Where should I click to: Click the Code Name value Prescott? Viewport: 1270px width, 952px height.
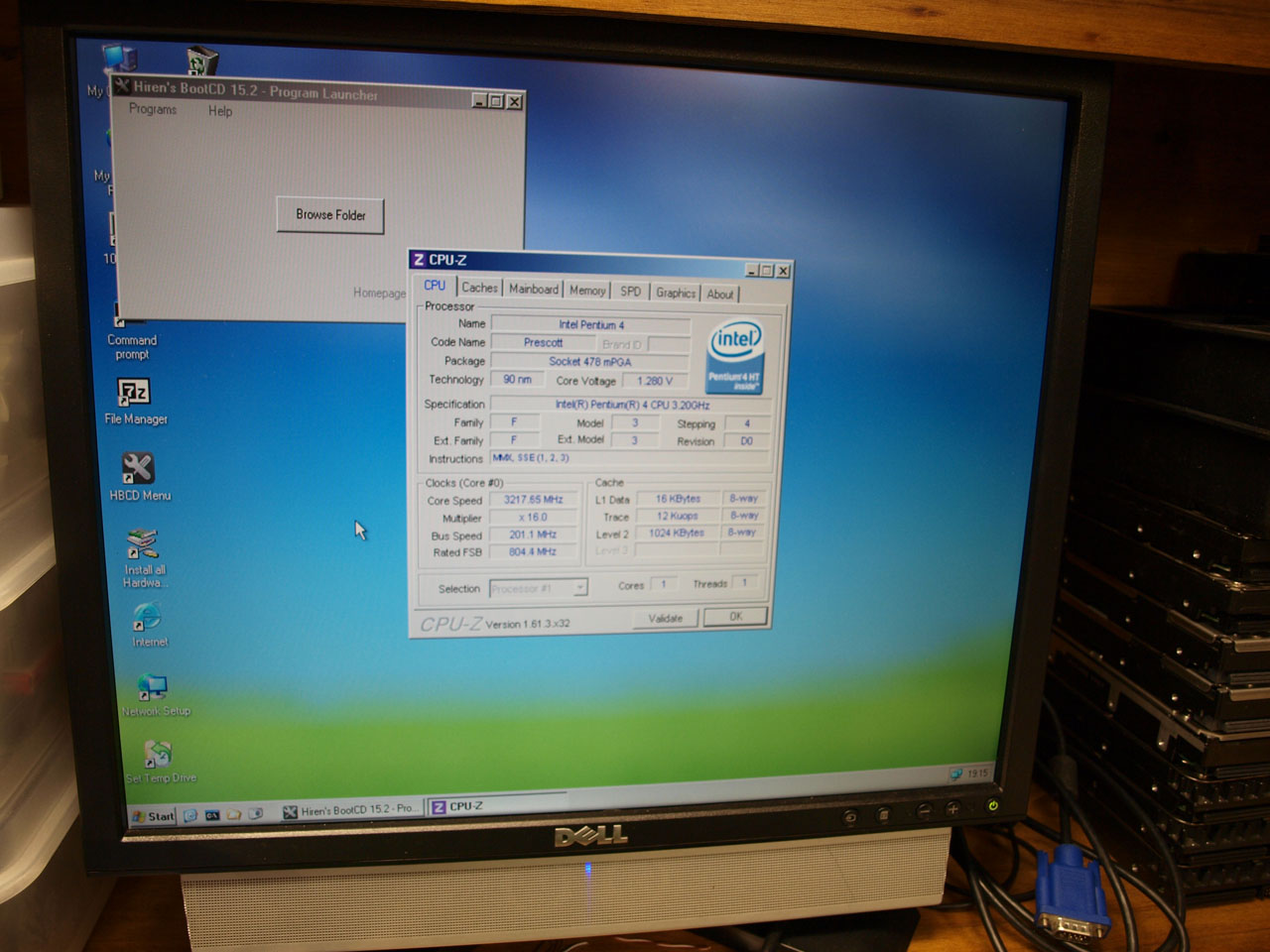point(543,342)
